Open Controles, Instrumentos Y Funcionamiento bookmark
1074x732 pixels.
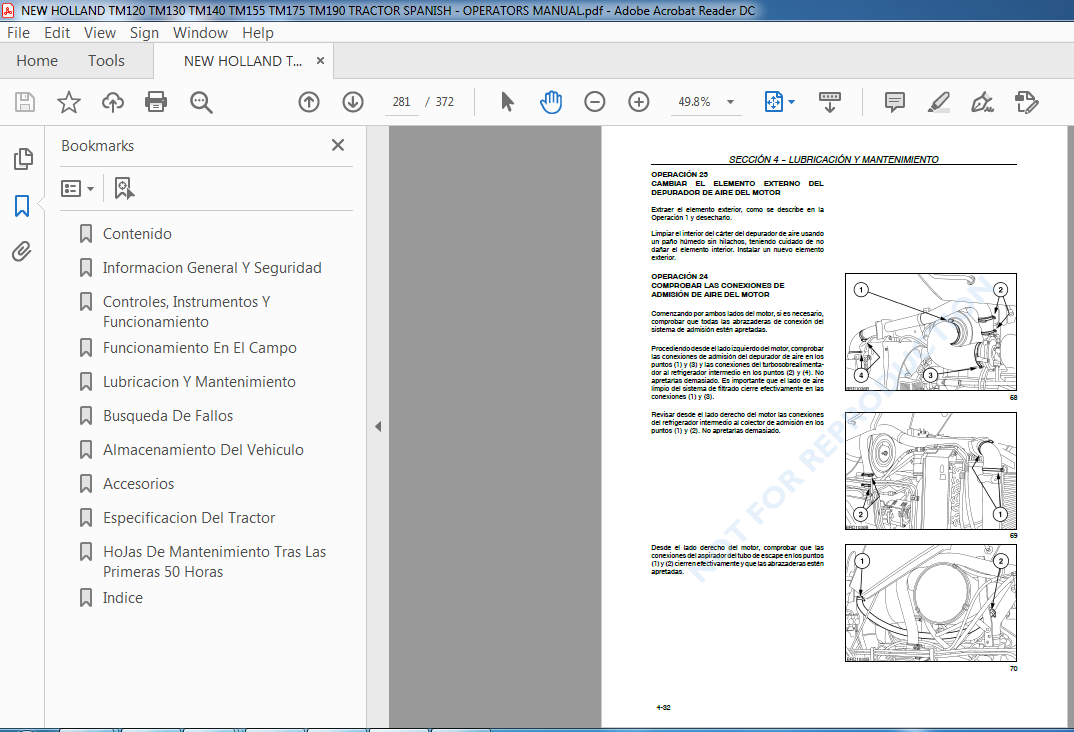(186, 312)
